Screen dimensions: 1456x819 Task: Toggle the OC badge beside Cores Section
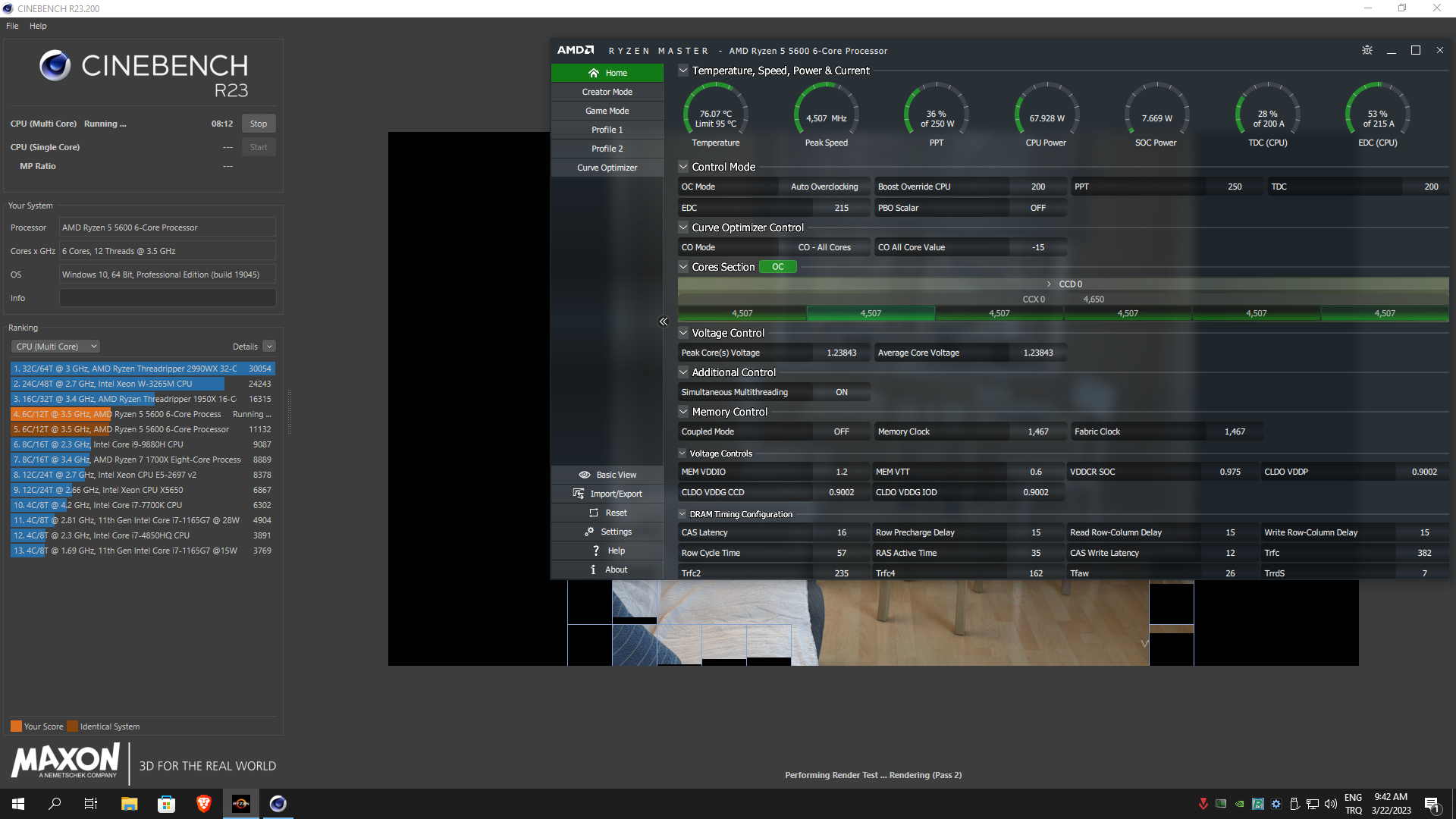pyautogui.click(x=777, y=267)
